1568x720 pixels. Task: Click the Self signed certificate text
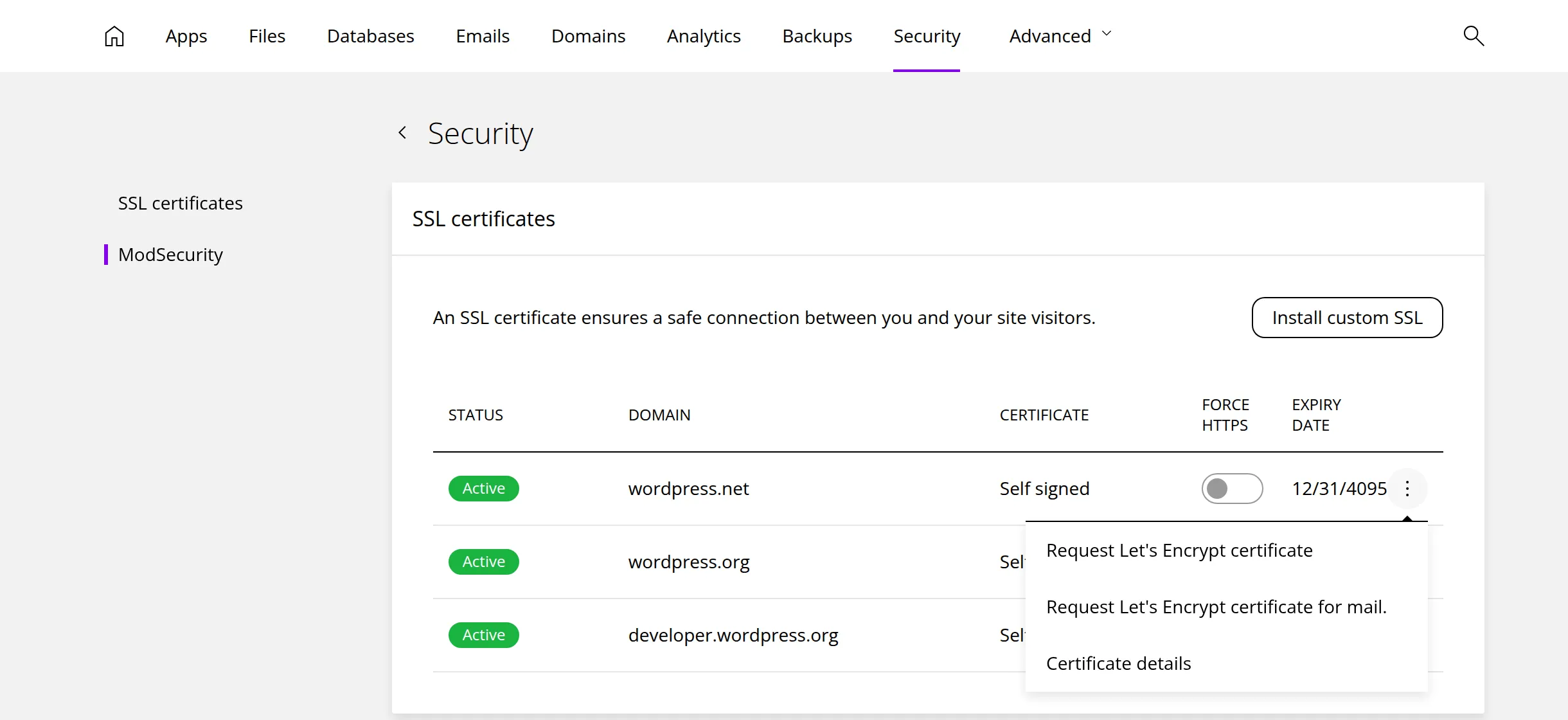pyautogui.click(x=1044, y=489)
